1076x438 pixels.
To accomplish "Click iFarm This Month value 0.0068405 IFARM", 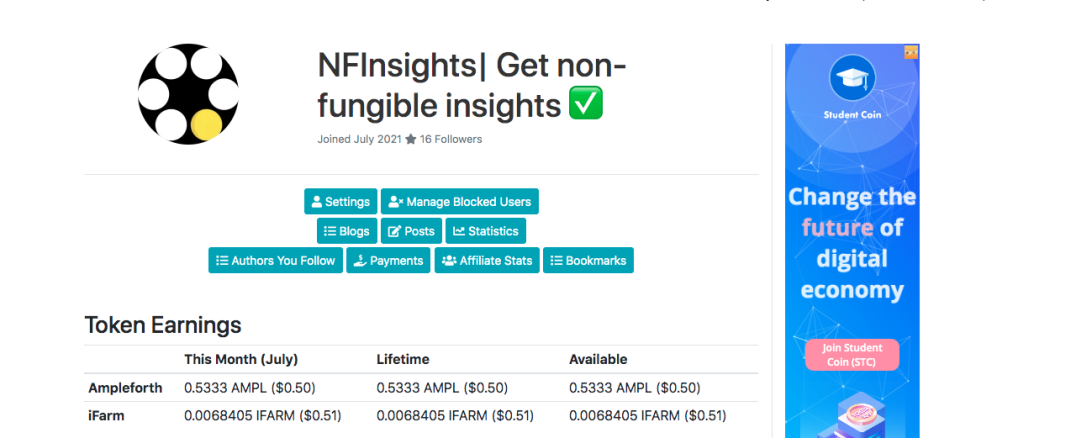I will coord(263,415).
